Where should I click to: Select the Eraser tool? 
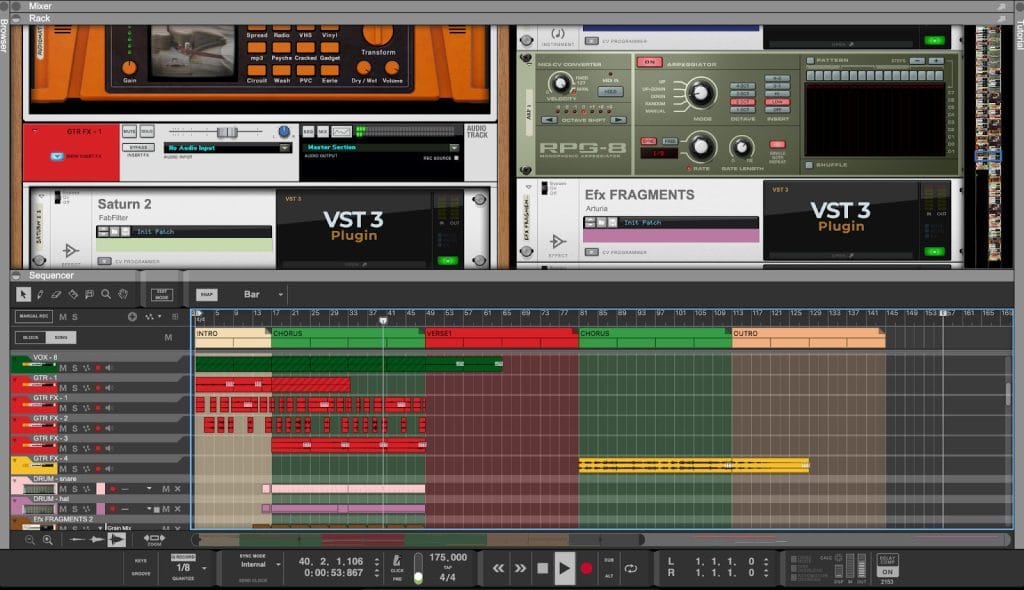[x=56, y=294]
